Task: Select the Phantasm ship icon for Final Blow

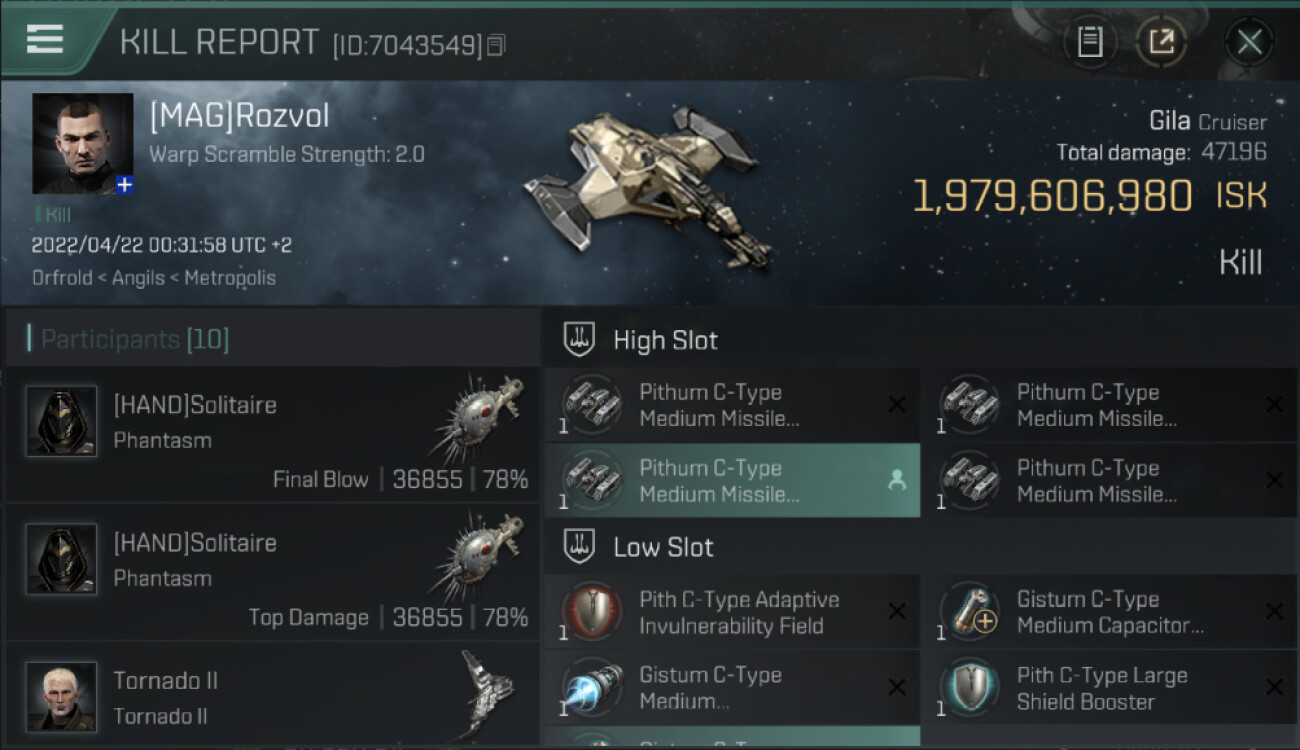Action: pyautogui.click(x=478, y=417)
